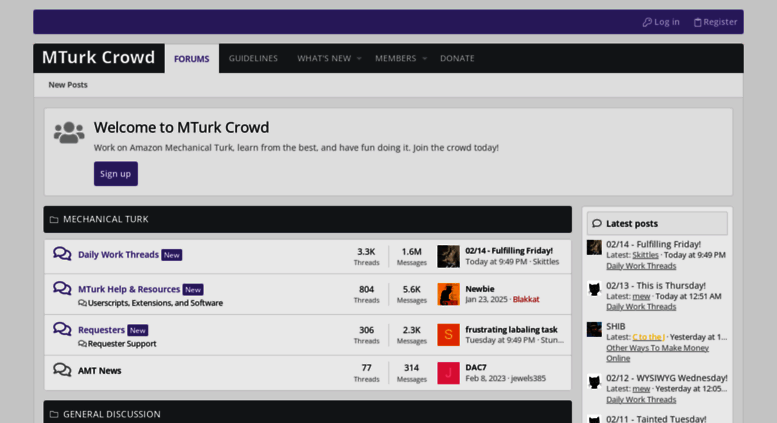777x423 pixels.
Task: Click the General Discussion category folder icon
Action: pyautogui.click(x=54, y=414)
